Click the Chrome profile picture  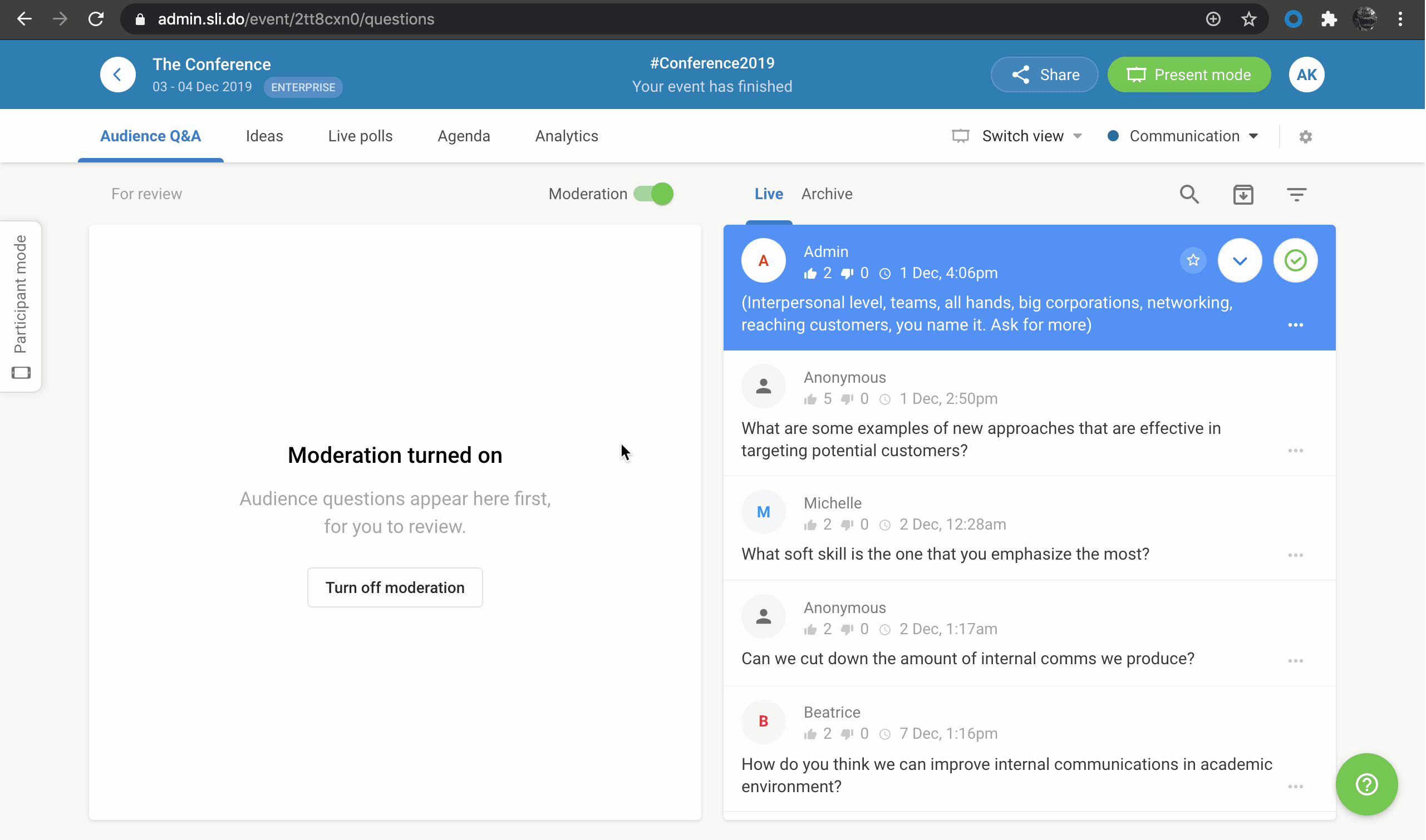pos(1364,19)
